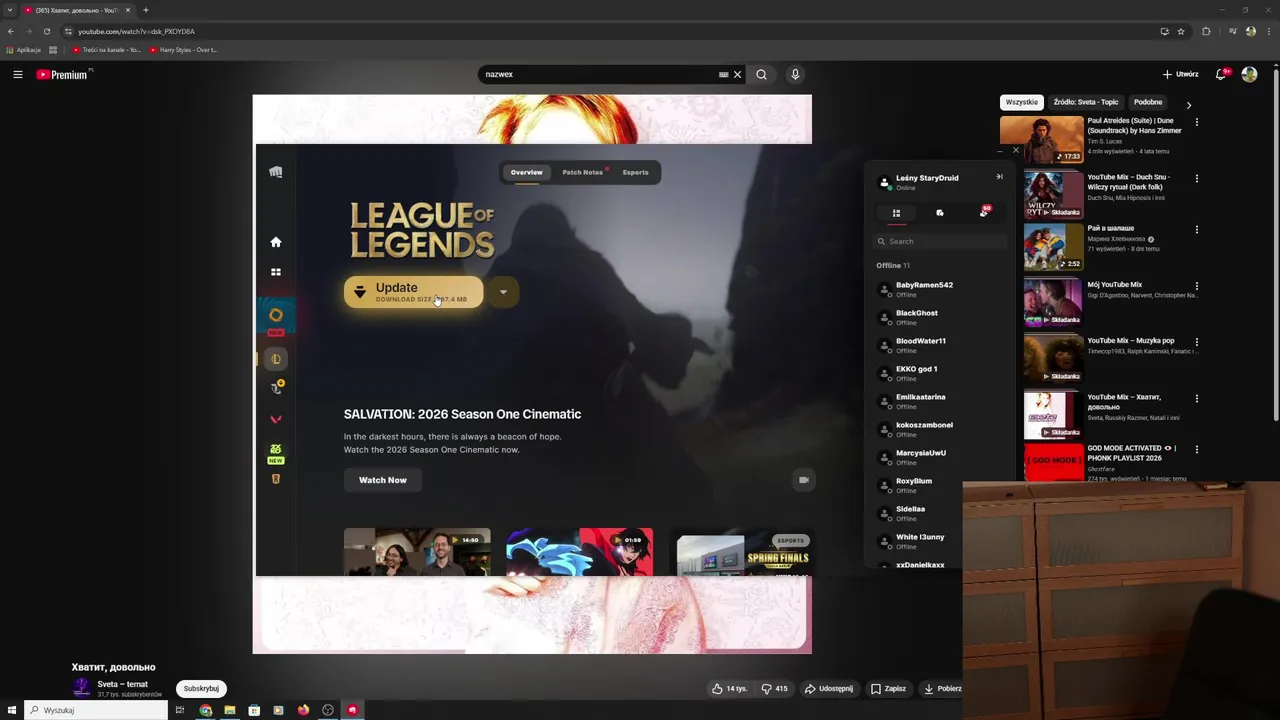The image size is (1280, 720).
Task: Click the background video camera icon
Action: [803, 480]
